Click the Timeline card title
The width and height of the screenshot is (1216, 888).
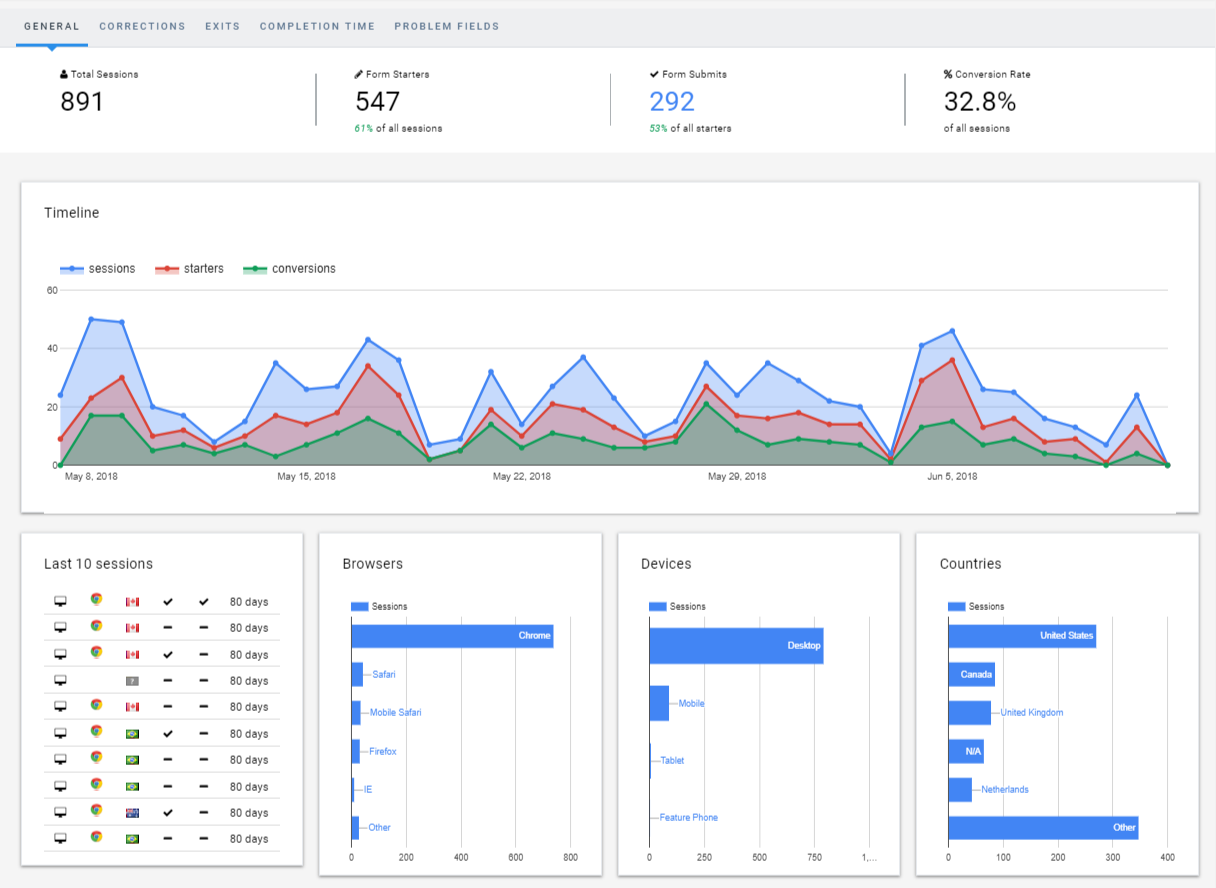coord(72,213)
